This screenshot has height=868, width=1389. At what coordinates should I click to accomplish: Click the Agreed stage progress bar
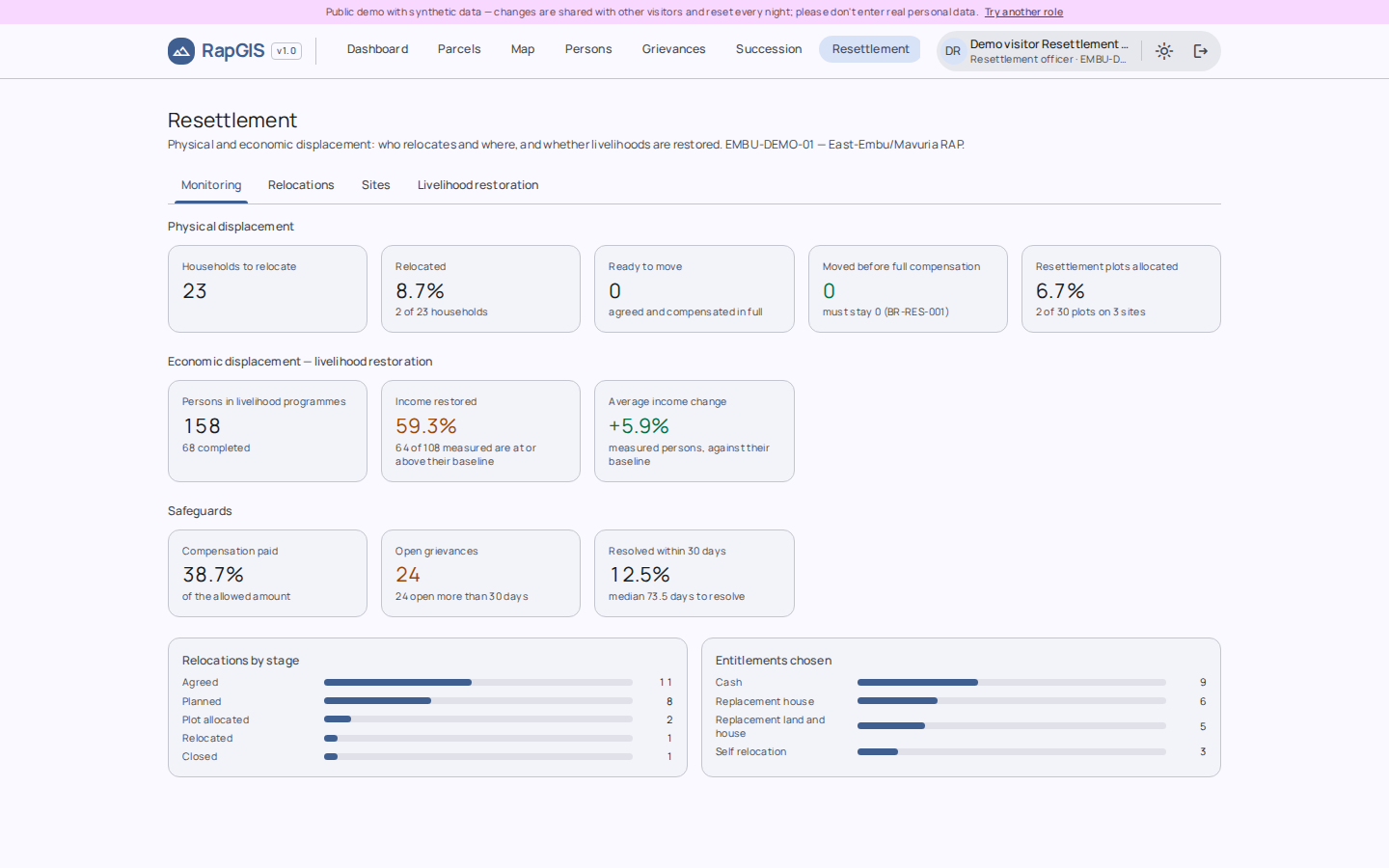(x=478, y=683)
